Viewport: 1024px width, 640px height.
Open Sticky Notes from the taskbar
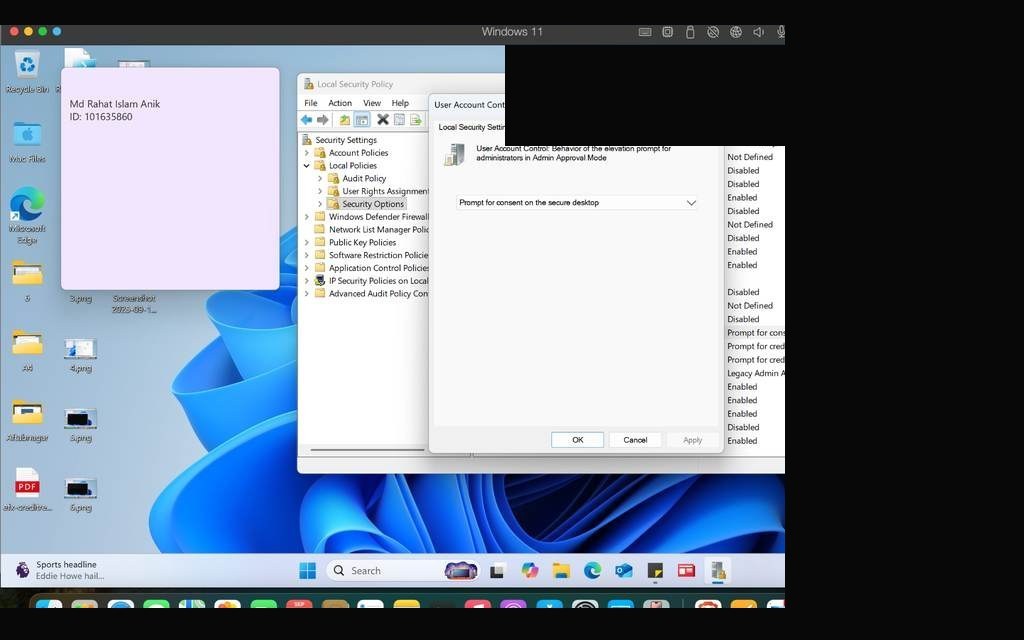click(x=655, y=571)
